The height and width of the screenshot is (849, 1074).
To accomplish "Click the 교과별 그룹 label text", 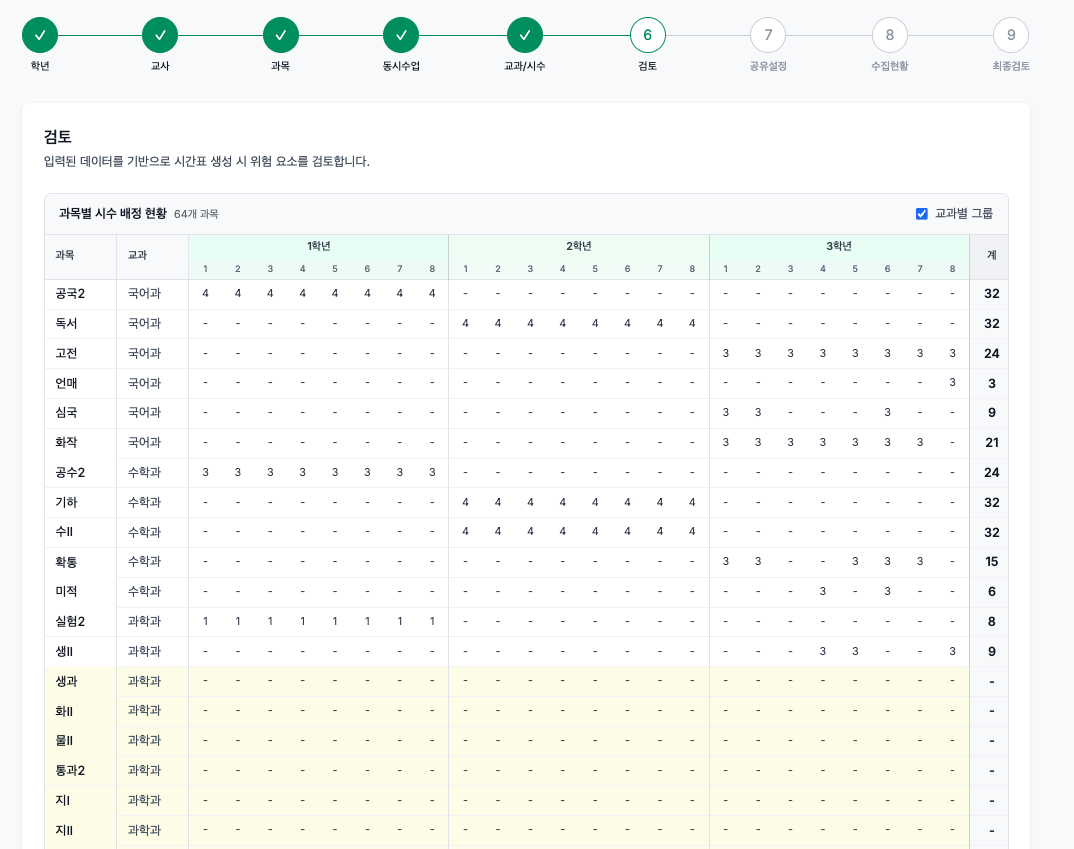I will point(964,214).
